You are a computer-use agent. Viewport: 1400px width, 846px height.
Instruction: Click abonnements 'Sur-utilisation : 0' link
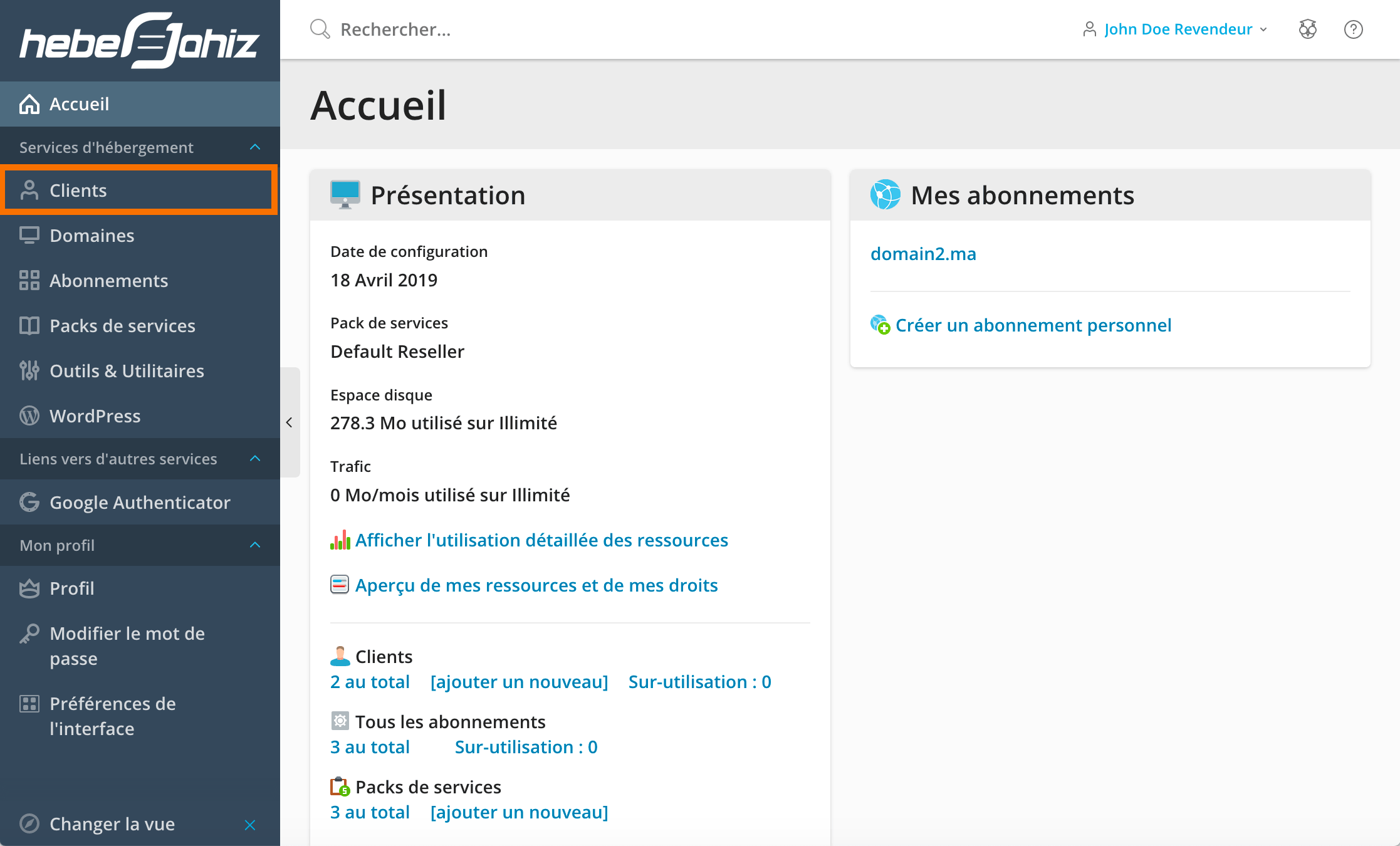click(526, 747)
